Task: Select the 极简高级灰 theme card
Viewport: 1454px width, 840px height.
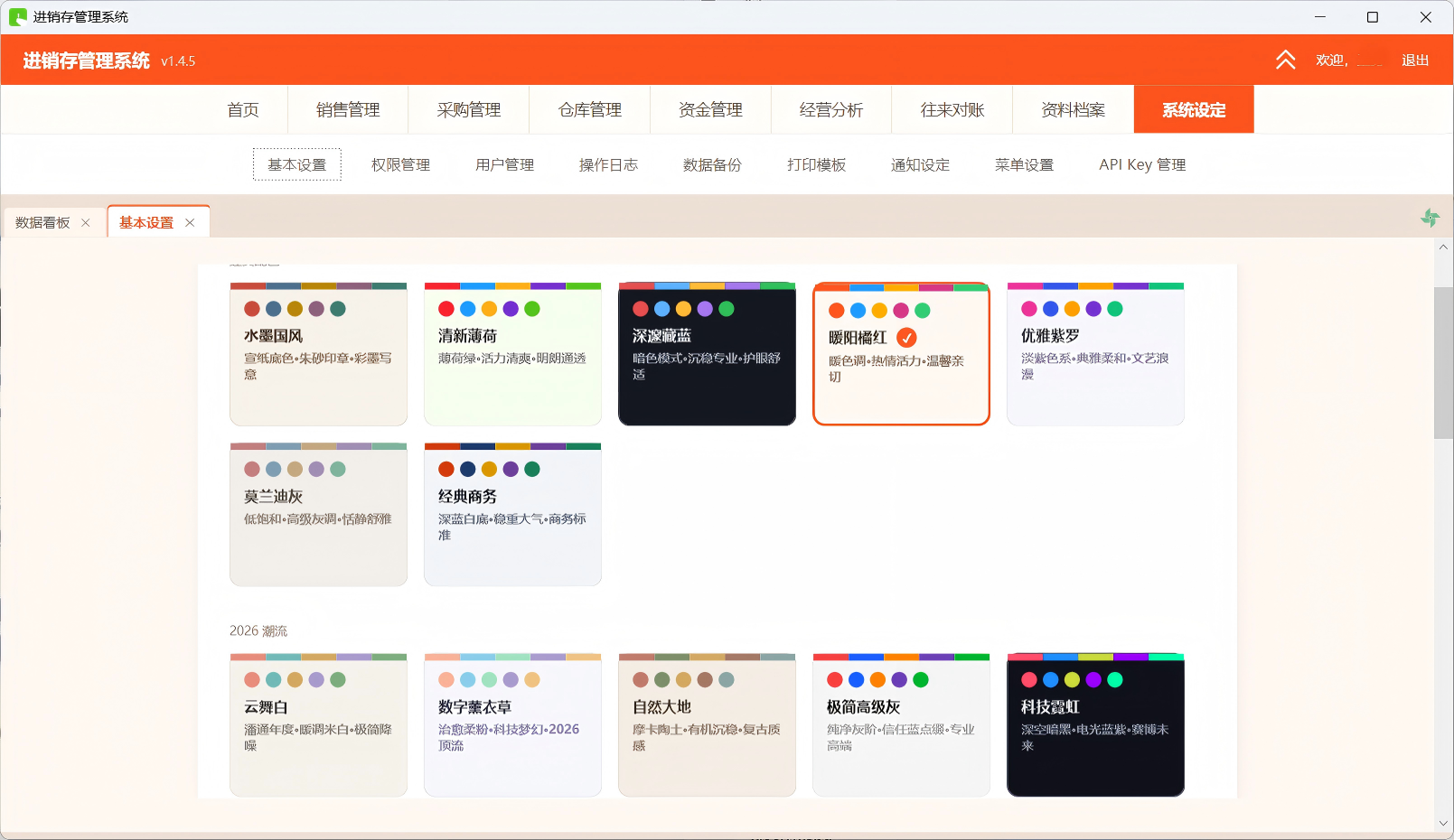Action: [901, 724]
